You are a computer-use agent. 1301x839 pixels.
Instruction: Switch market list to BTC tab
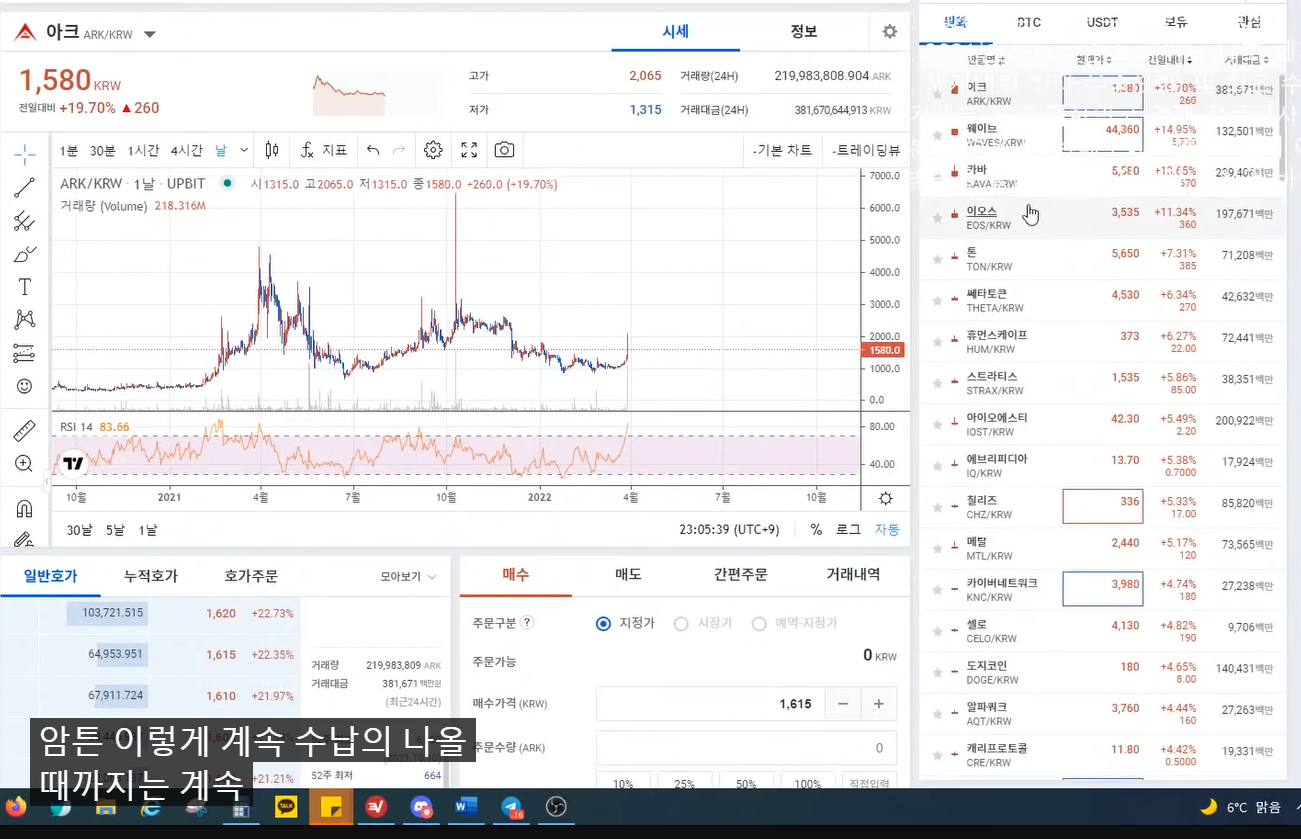point(1029,22)
